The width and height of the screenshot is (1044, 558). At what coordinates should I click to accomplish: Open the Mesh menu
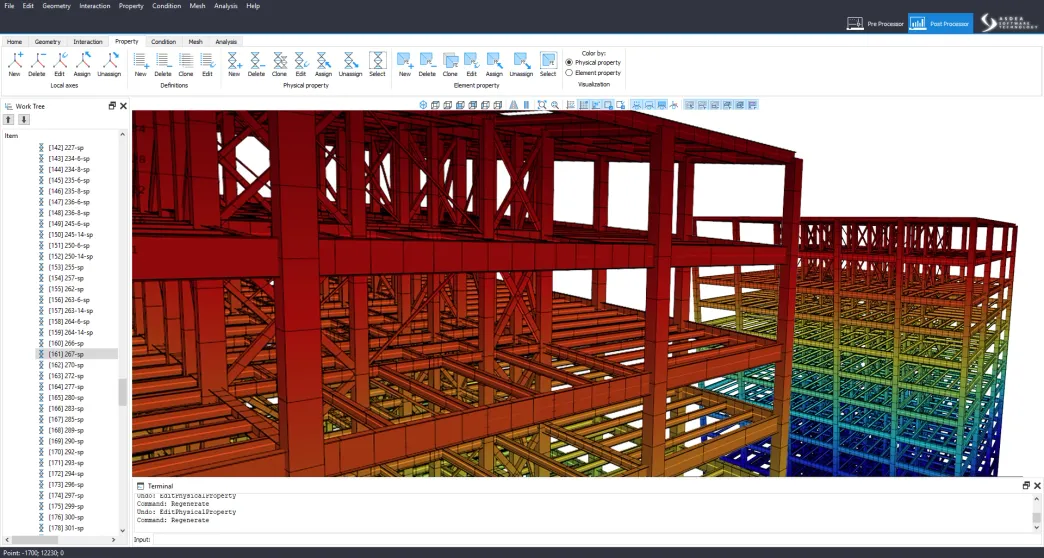tap(198, 6)
